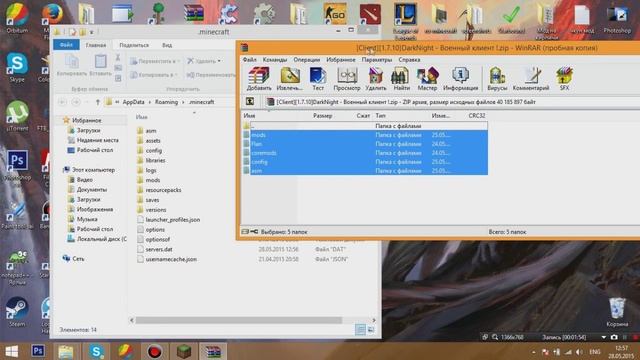Screen dimensions: 640x360
Task: Open the Найти (Find) binoculars tool
Action: coord(401,79)
